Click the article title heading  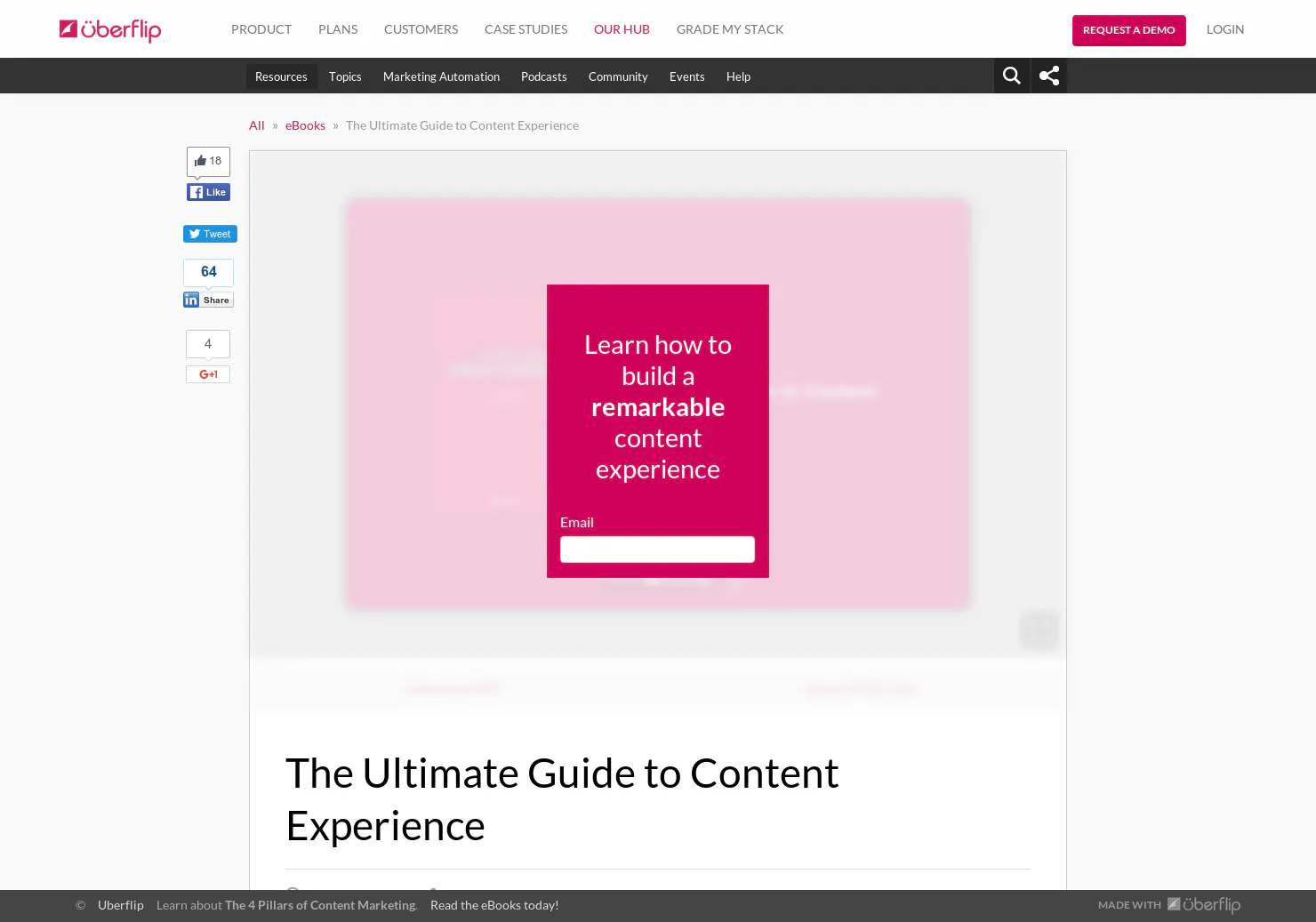[562, 799]
